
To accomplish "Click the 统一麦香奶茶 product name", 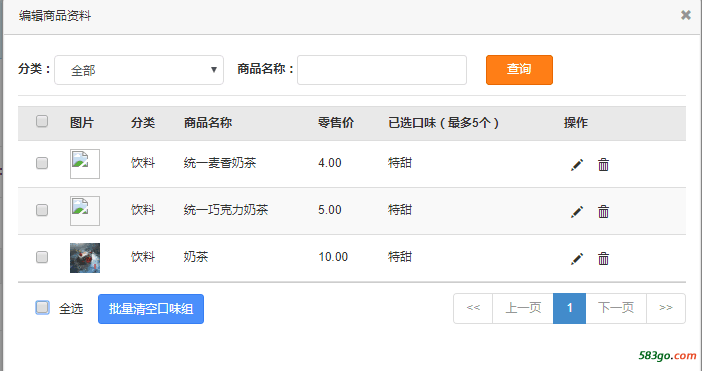I will 220,163.
